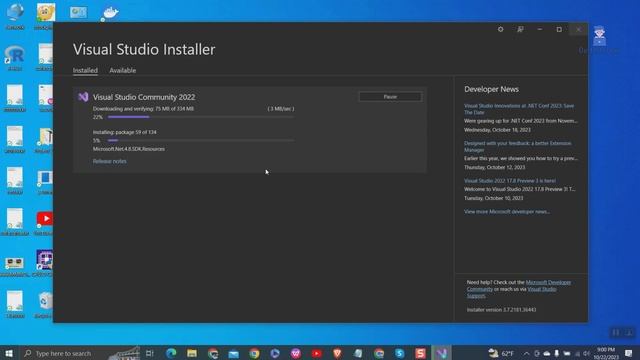This screenshot has height=360, width=640.
Task: Open the Recycle Bin desktop icon
Action: pyautogui.click(x=46, y=302)
